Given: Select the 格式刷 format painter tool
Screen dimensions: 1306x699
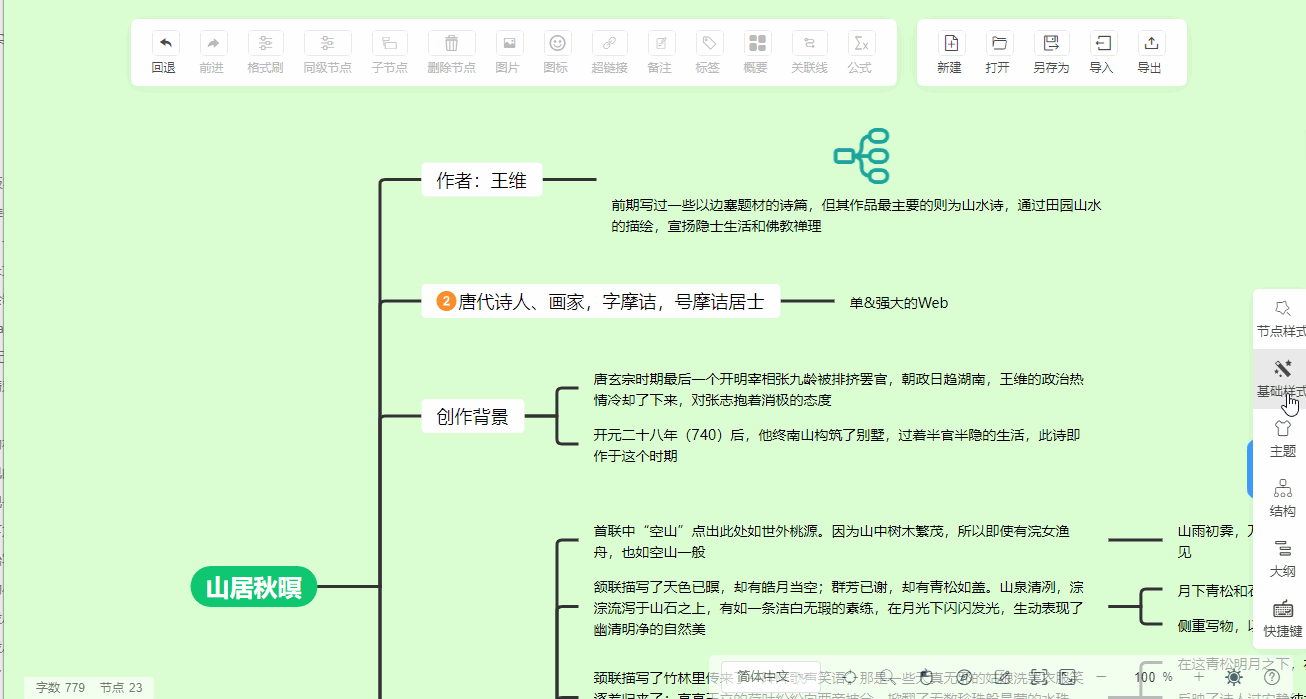Looking at the screenshot, I should coord(265,52).
